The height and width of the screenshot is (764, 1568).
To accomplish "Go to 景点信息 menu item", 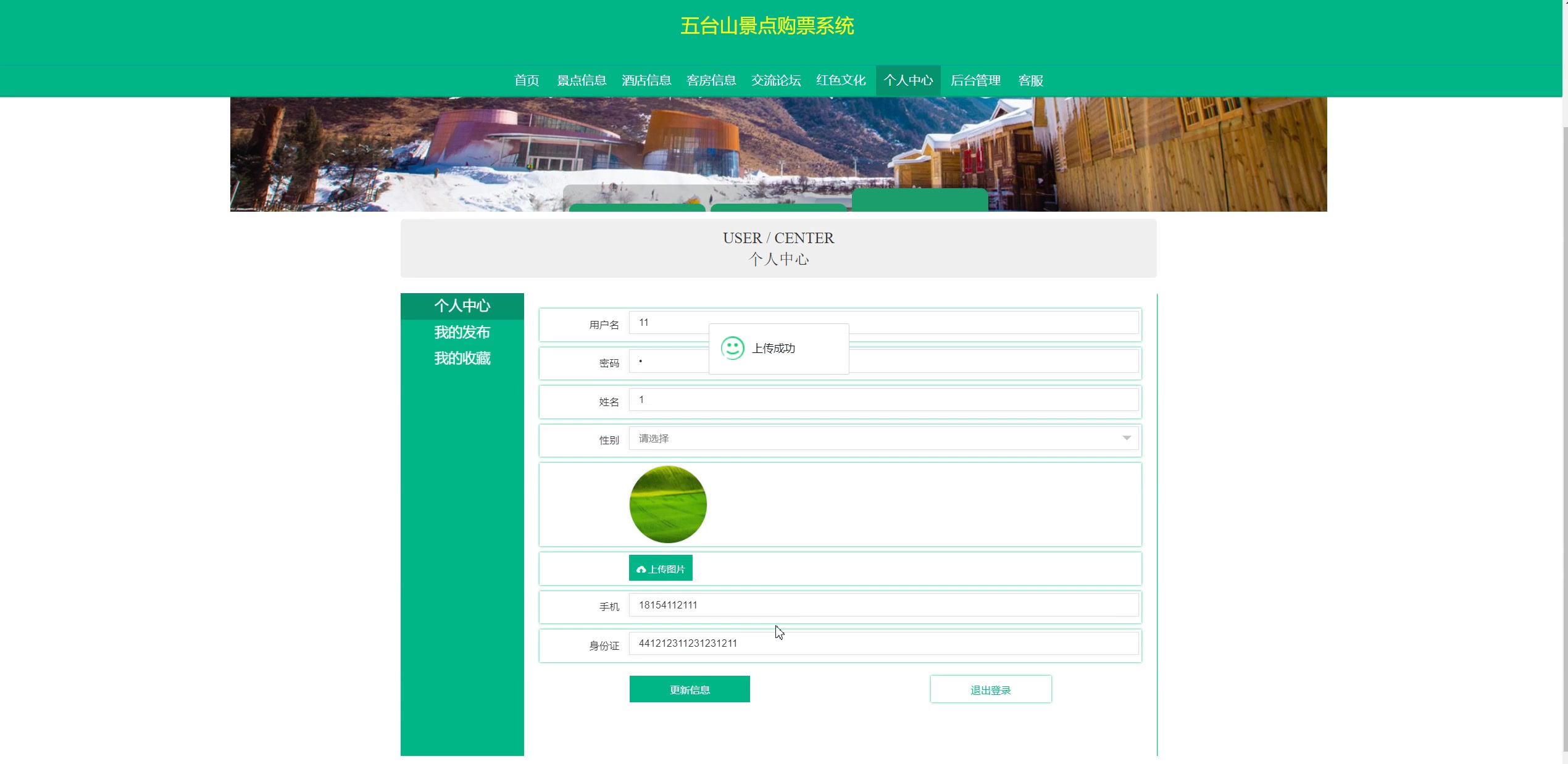I will point(582,80).
